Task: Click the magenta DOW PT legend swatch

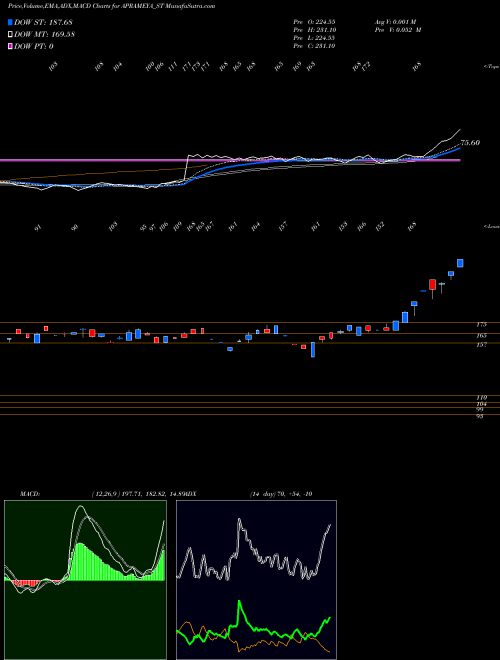Action: [x=10, y=46]
